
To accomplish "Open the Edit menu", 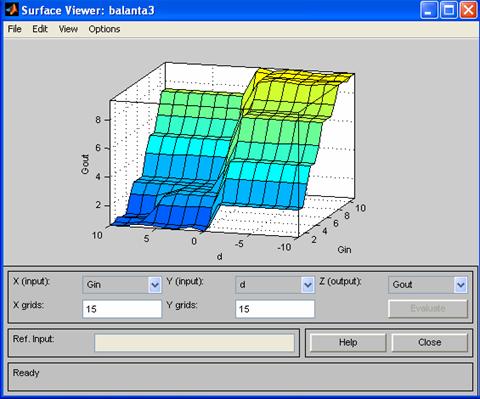I will coord(40,29).
